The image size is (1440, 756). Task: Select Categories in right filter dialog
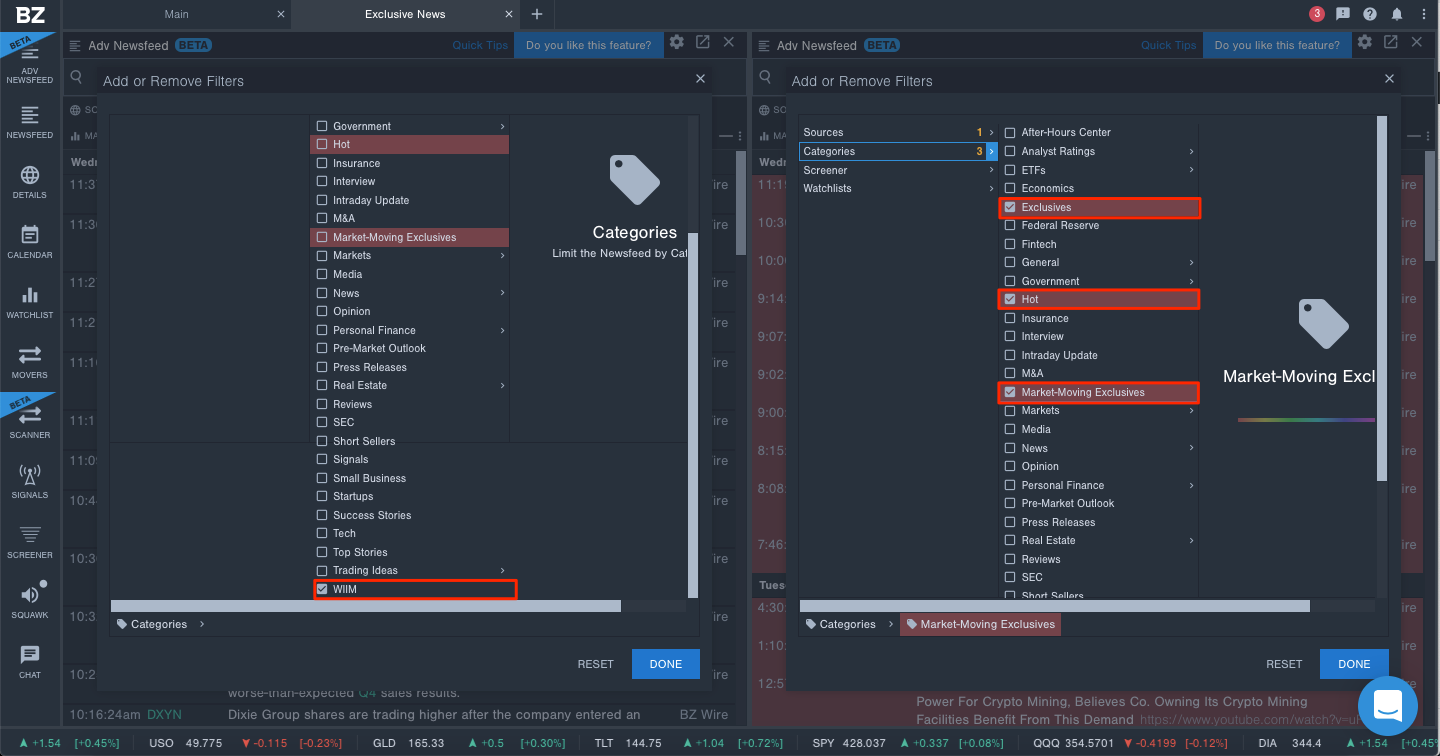pos(898,151)
